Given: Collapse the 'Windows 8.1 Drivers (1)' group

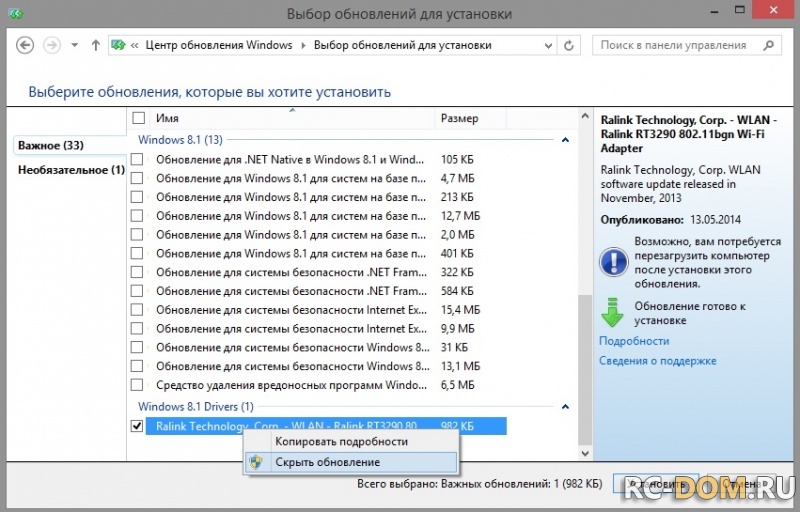Looking at the screenshot, I should 565,407.
